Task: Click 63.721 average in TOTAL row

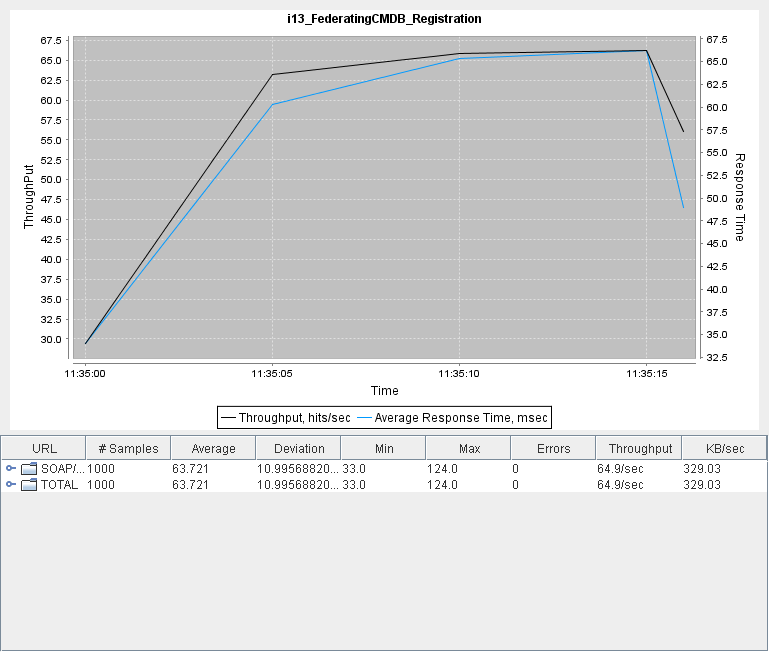Action: (190, 485)
